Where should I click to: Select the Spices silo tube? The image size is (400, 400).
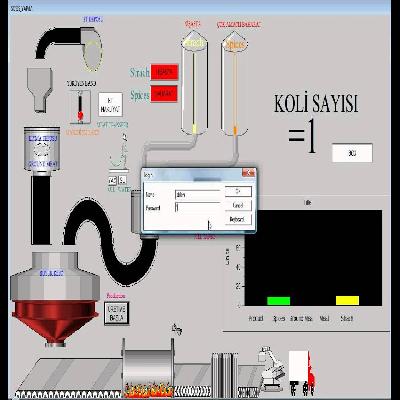click(x=235, y=83)
